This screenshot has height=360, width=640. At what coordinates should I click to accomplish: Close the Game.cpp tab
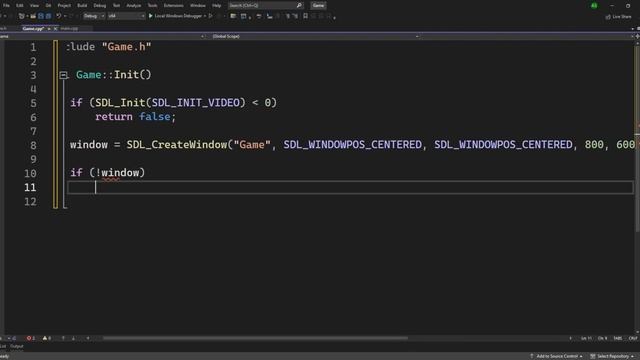(56, 29)
